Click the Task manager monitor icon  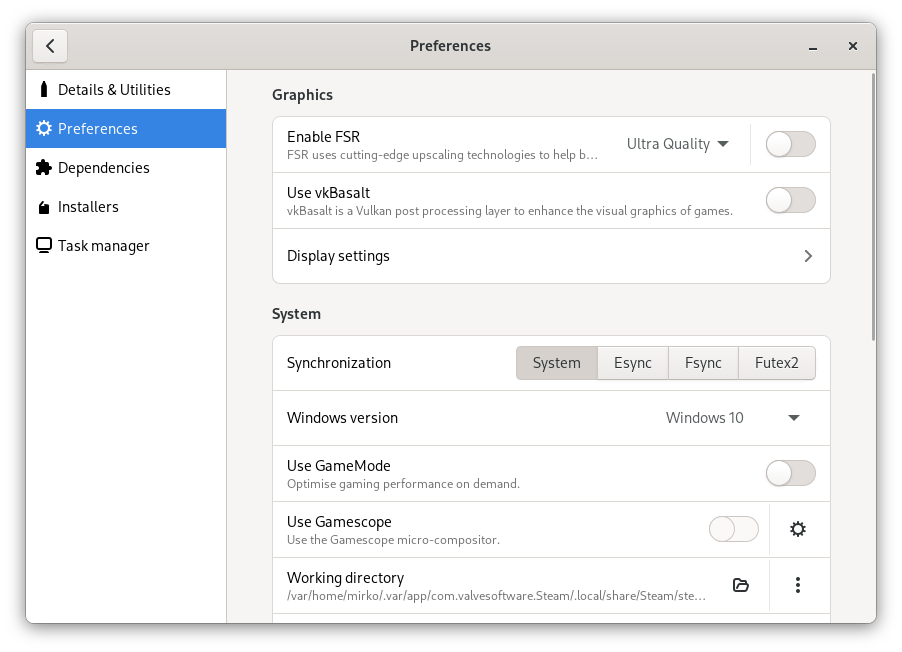click(x=43, y=246)
